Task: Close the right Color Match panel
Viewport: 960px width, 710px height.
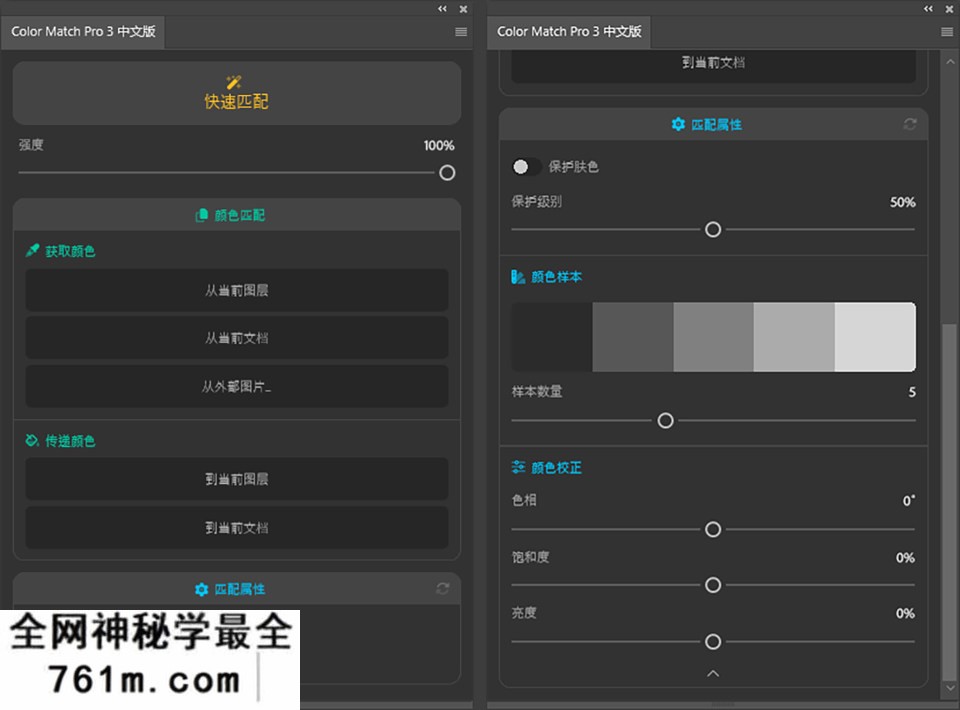Action: point(949,9)
